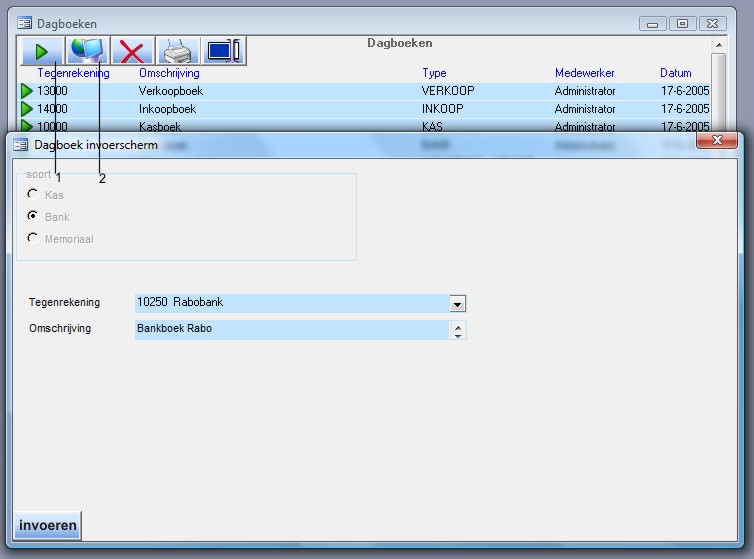Choose the Memoriaal radio button
The width and height of the screenshot is (754, 559).
[33, 238]
